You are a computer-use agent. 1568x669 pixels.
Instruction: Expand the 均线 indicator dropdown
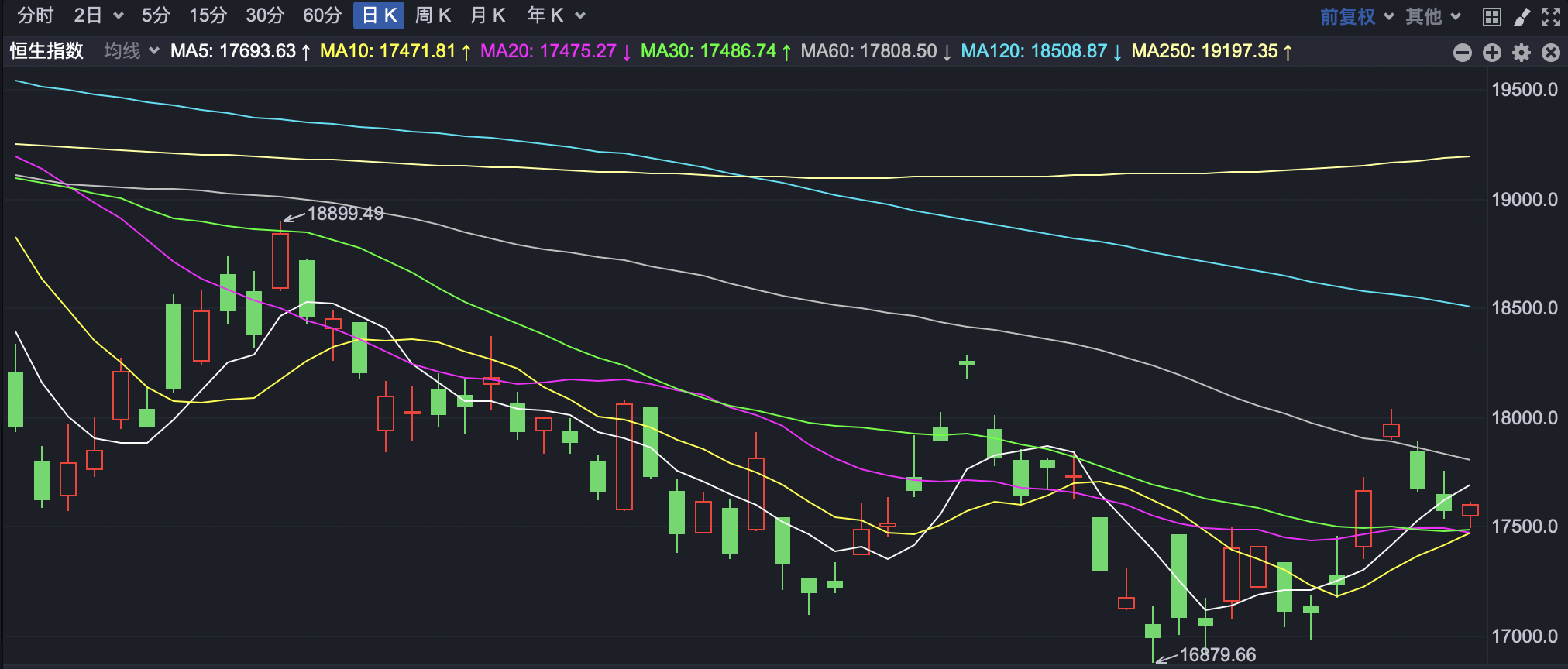click(x=132, y=51)
